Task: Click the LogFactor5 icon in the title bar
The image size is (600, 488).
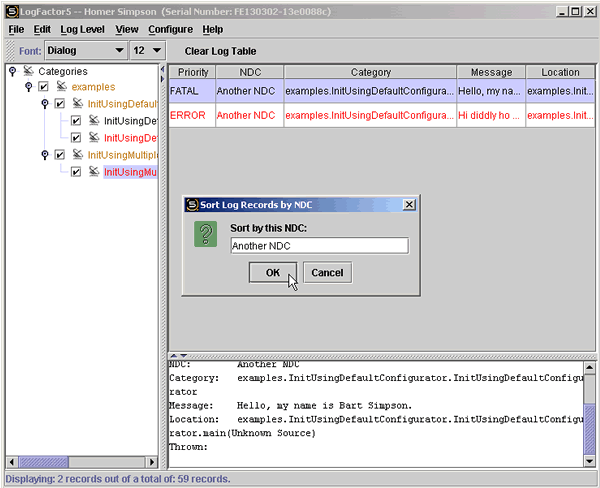Action: (x=10, y=10)
